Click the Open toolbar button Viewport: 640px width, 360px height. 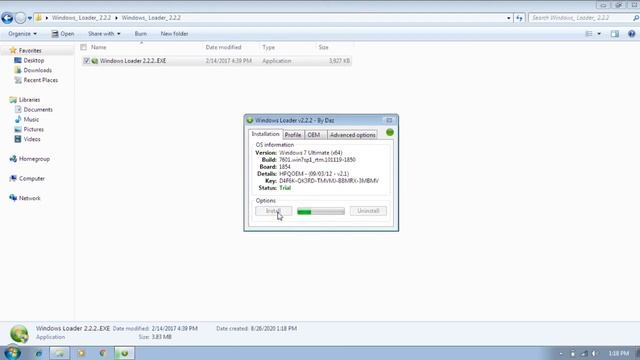click(x=63, y=34)
